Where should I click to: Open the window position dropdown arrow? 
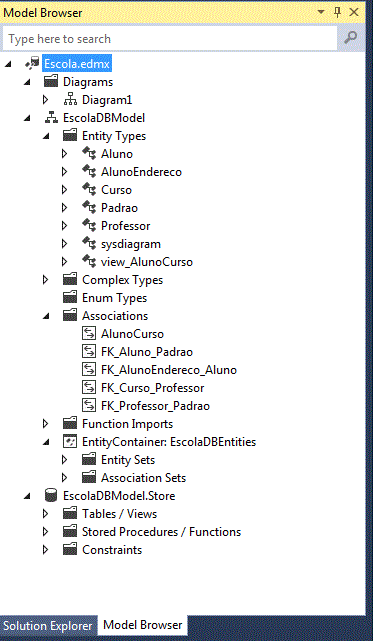[x=321, y=12]
